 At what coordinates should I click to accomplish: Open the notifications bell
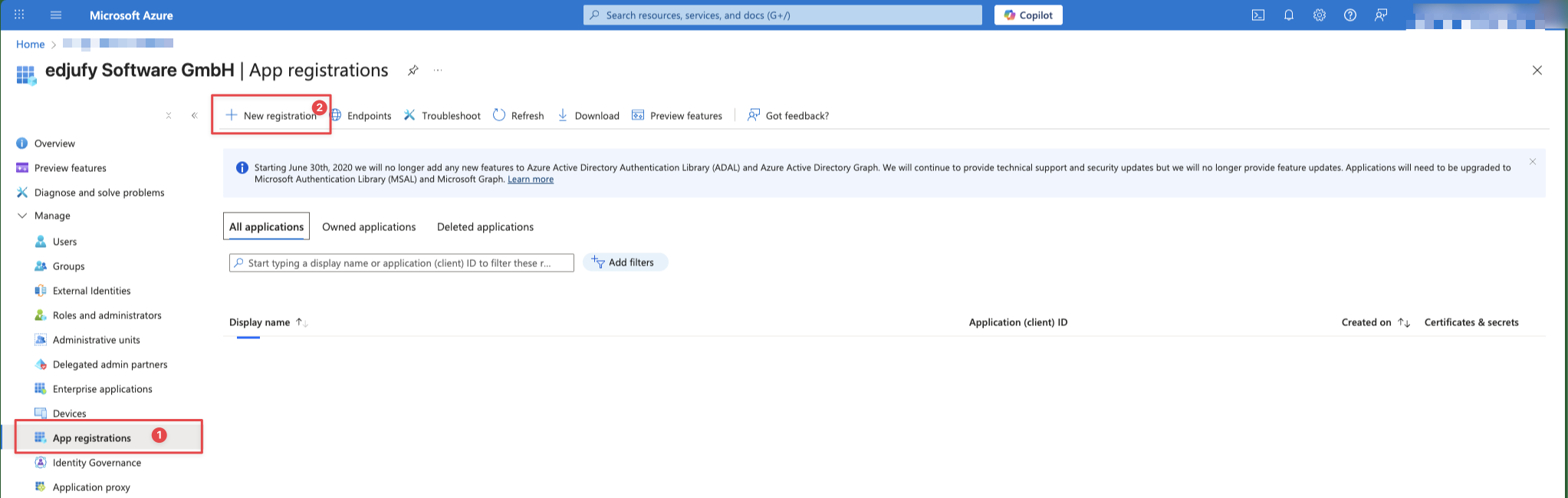[1289, 15]
